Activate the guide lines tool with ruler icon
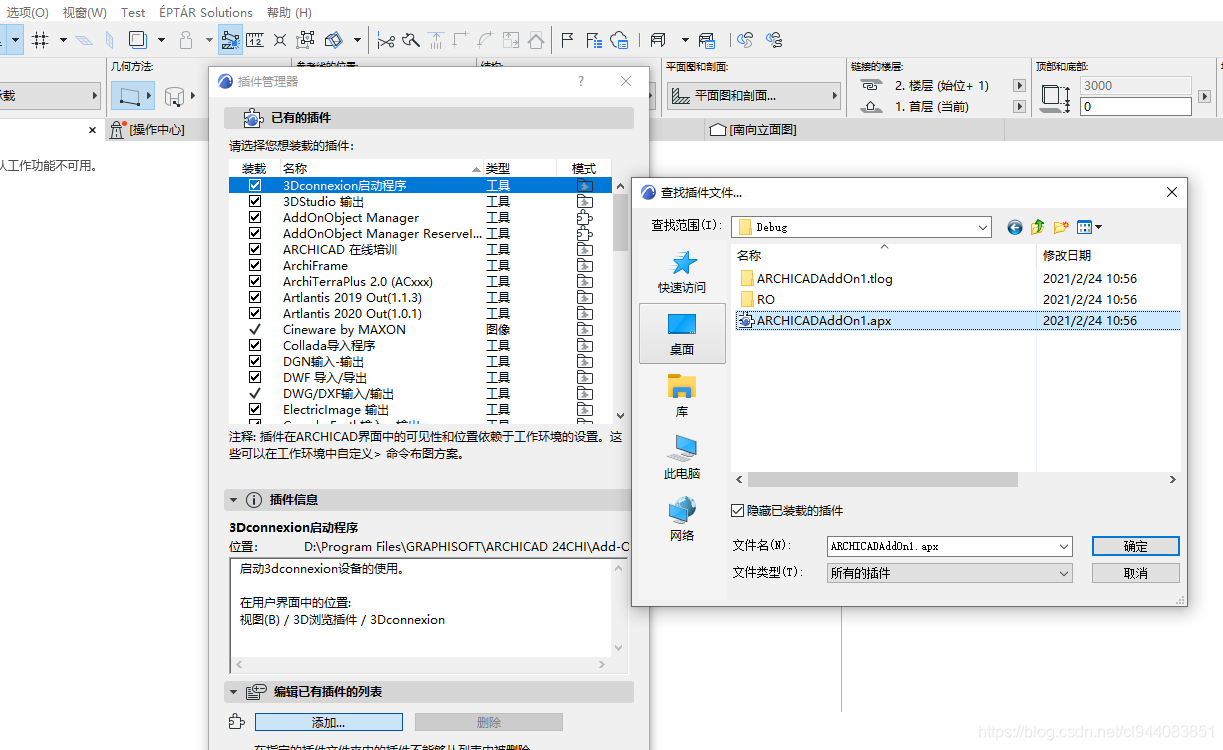 tap(230, 40)
